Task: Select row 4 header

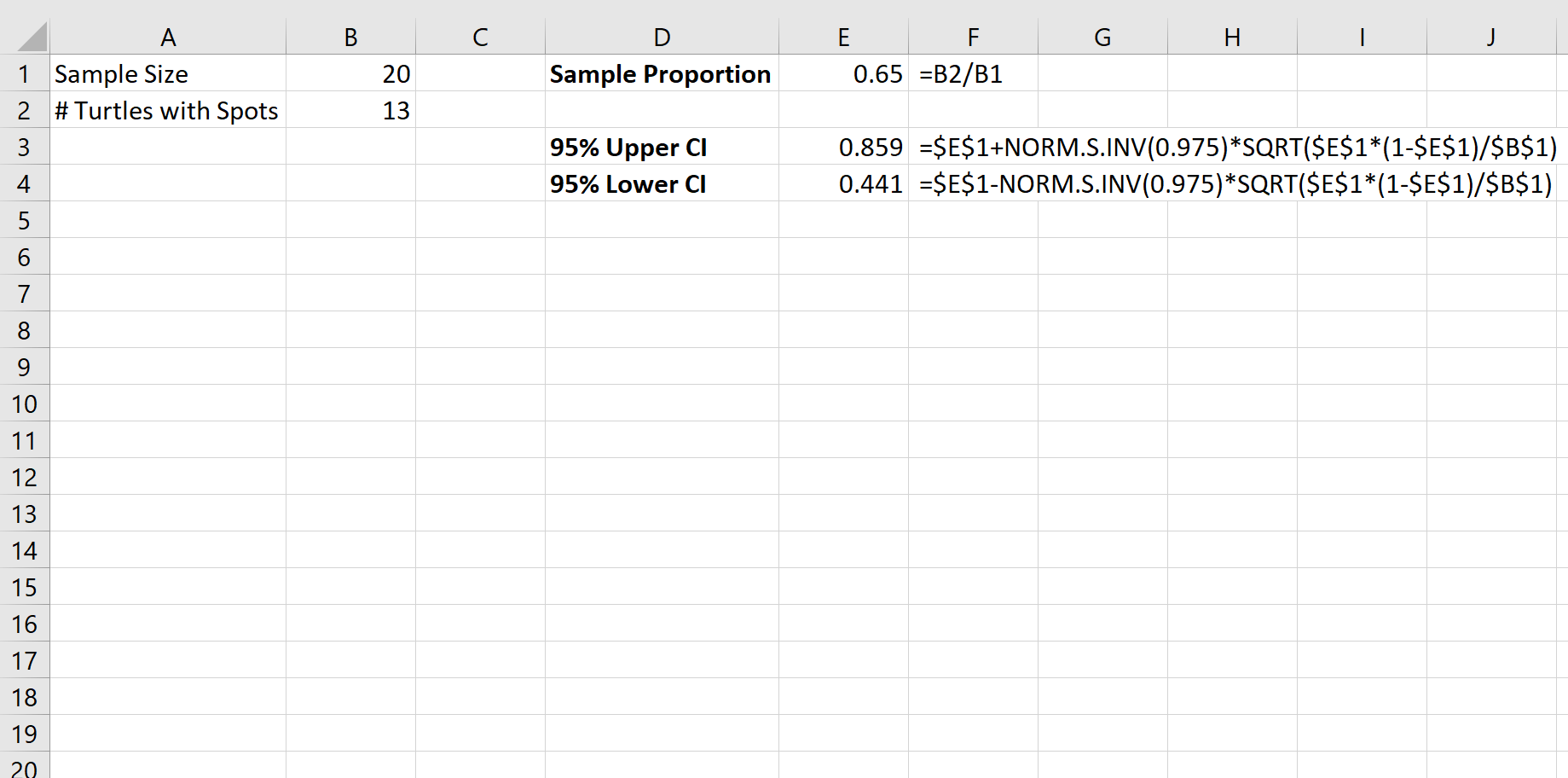Action: pos(25,183)
